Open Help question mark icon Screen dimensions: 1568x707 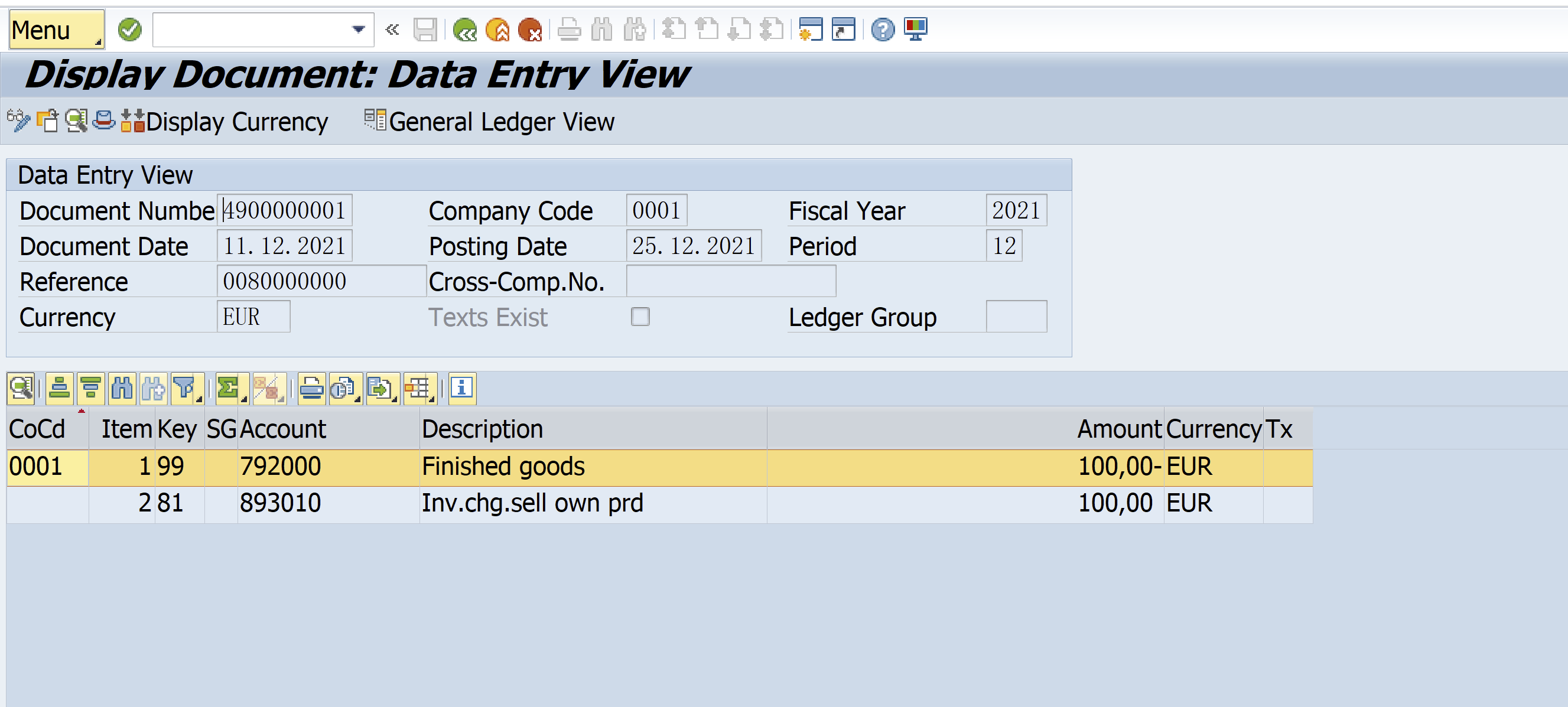point(883,29)
